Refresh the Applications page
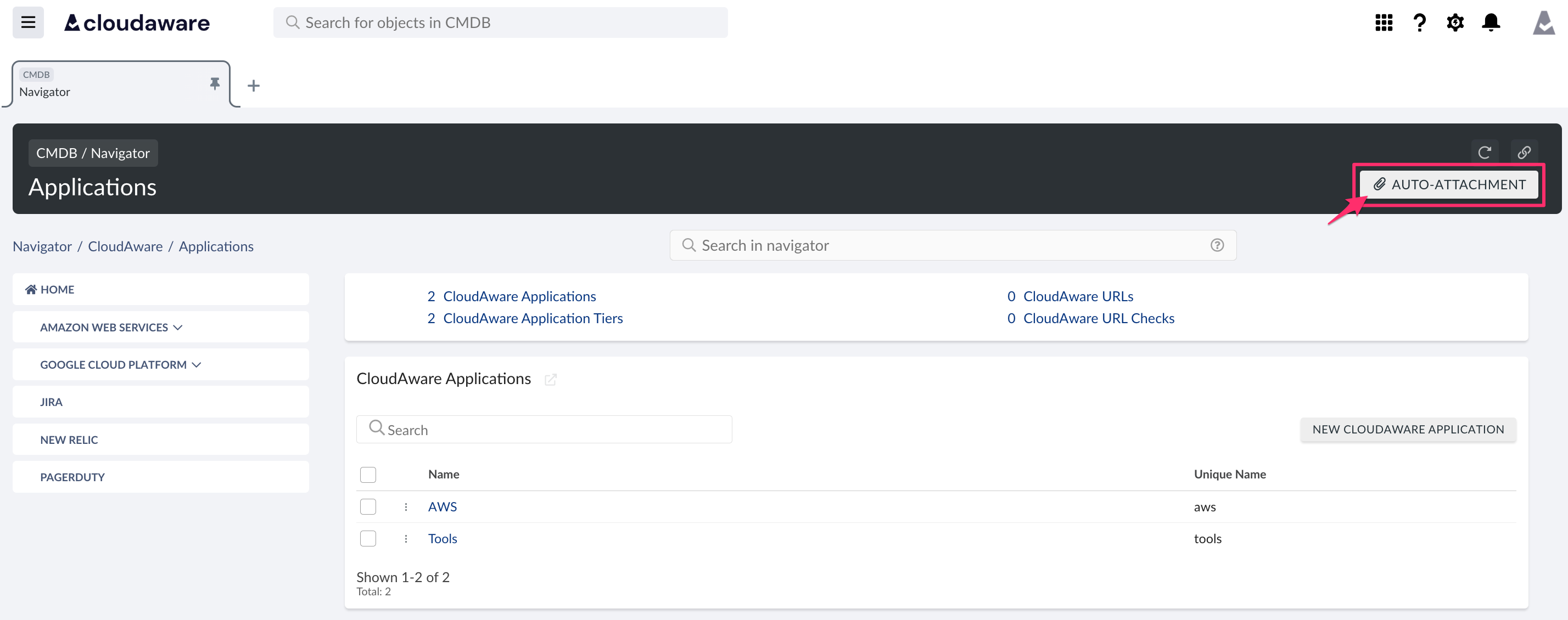 pos(1485,152)
